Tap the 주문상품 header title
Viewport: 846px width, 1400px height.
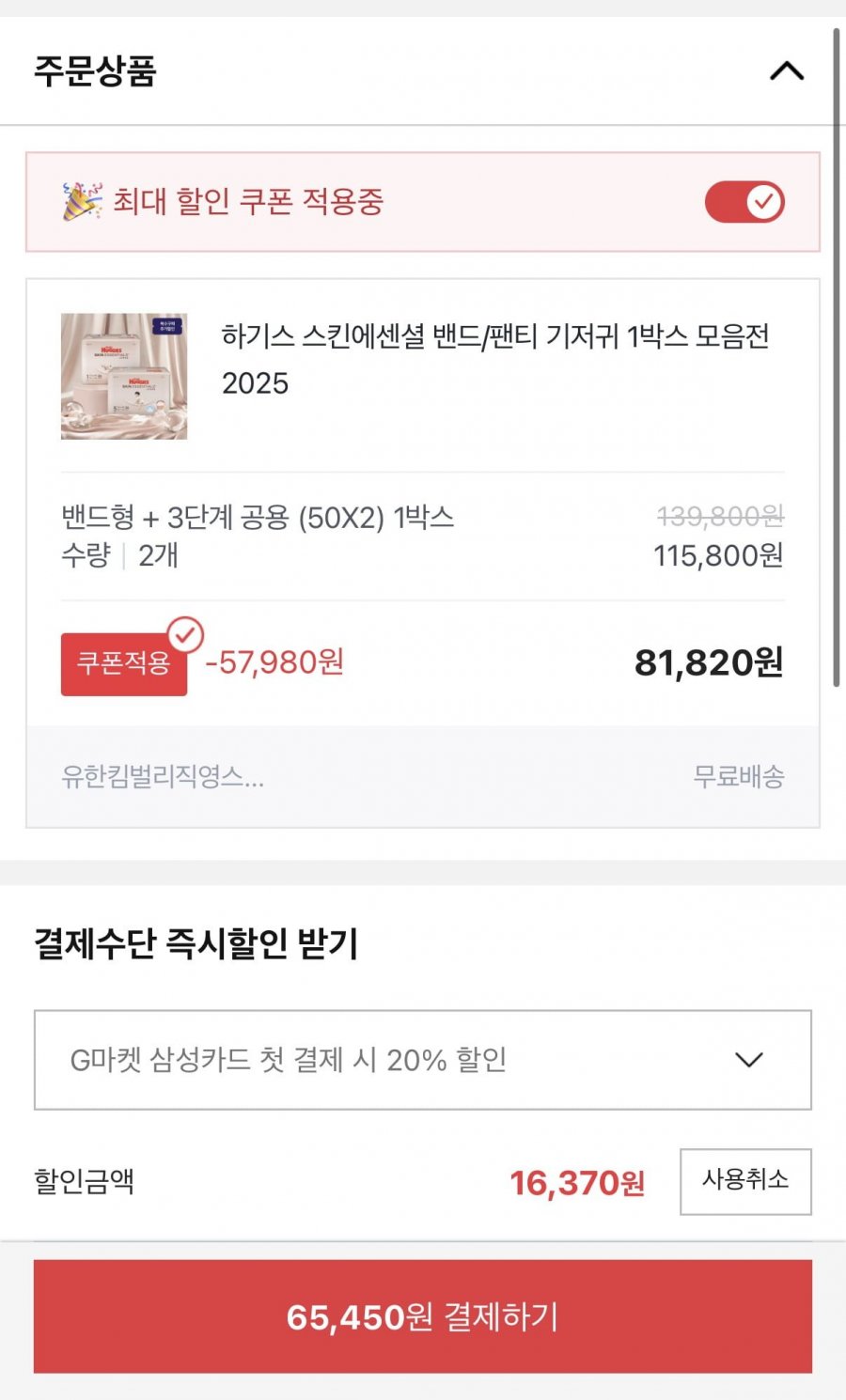(95, 71)
